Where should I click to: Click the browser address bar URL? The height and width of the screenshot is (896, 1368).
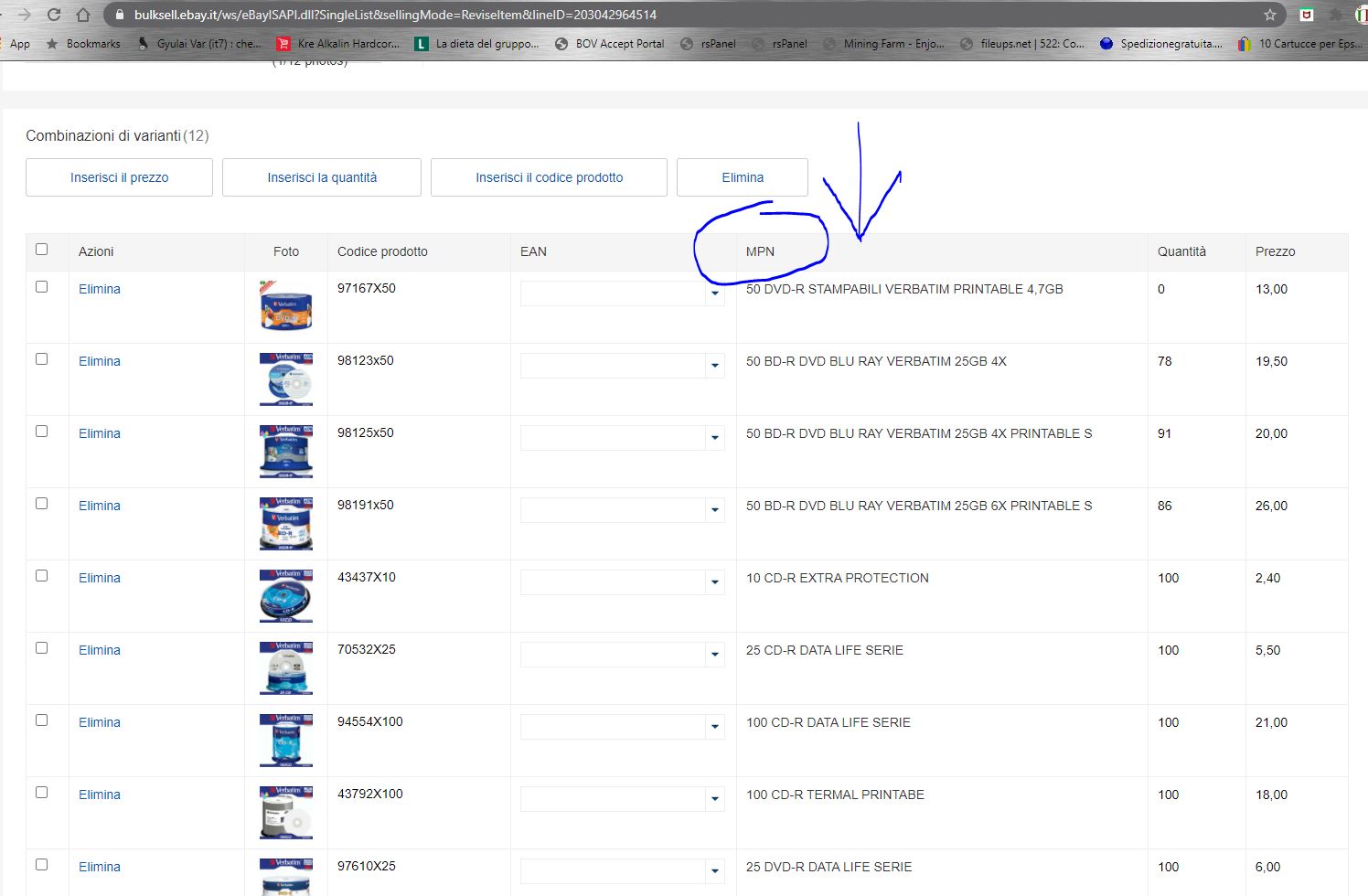pyautogui.click(x=395, y=15)
